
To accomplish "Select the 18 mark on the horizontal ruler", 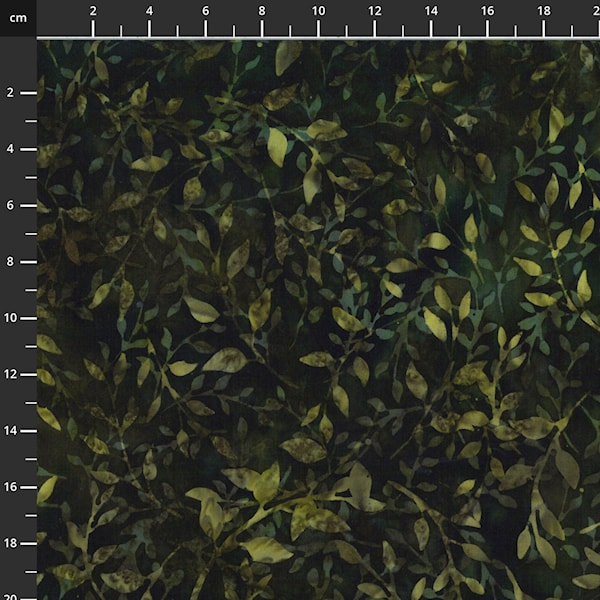I will tap(543, 10).
